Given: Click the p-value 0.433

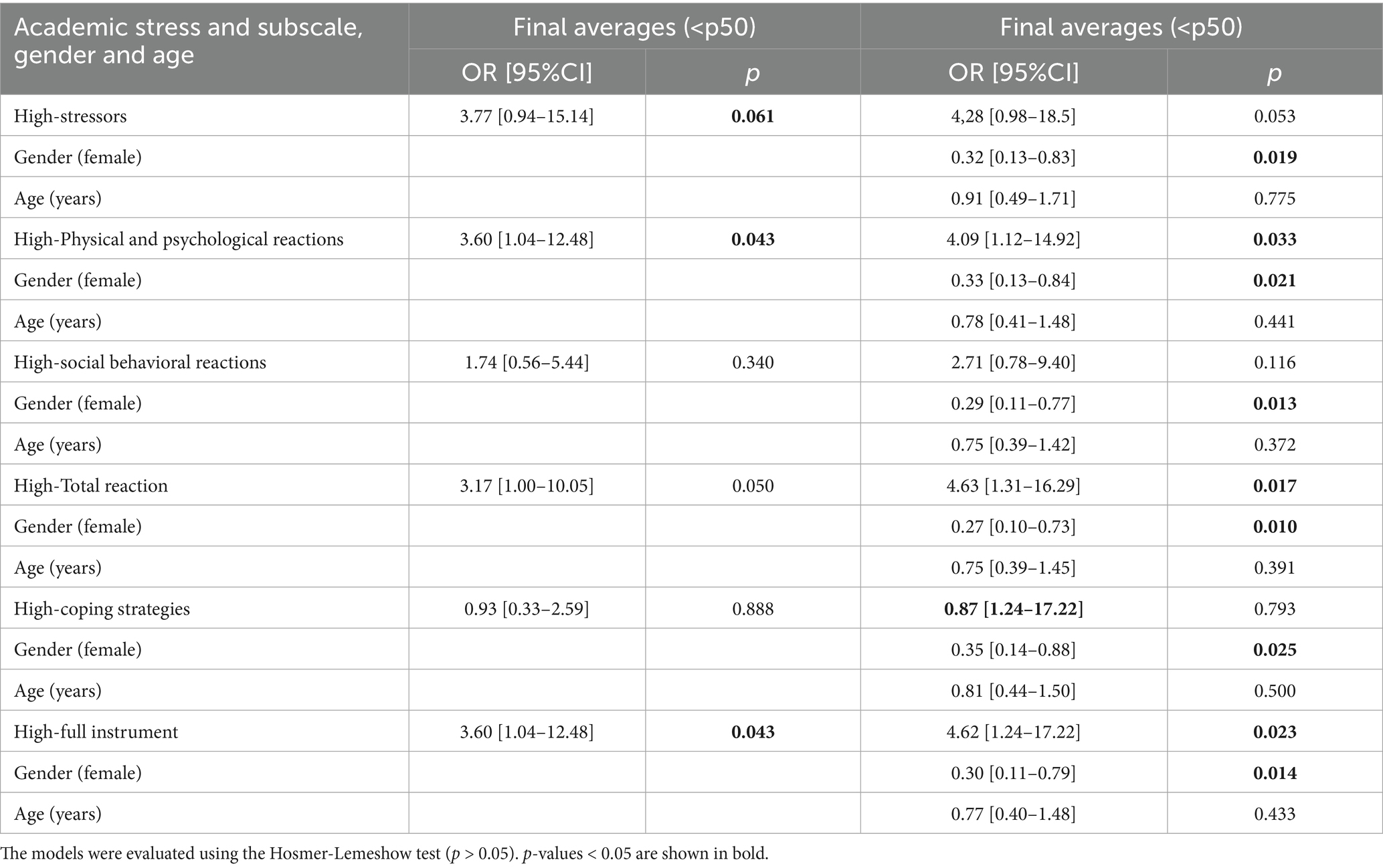Looking at the screenshot, I should pos(1275,814).
